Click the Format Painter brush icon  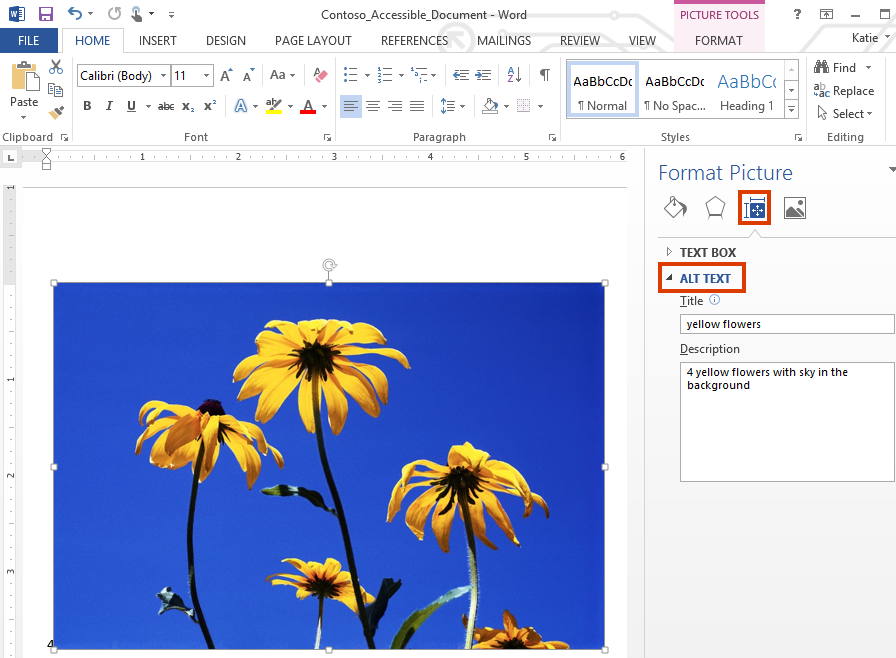click(56, 112)
